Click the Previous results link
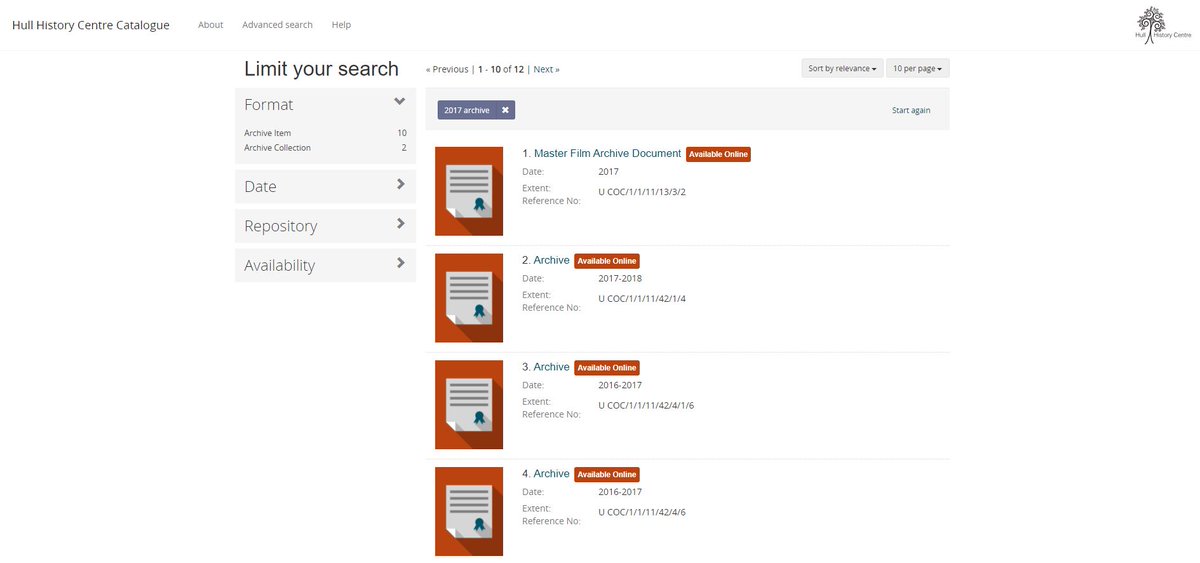Screen dimensions: 1200x563 [x=447, y=69]
